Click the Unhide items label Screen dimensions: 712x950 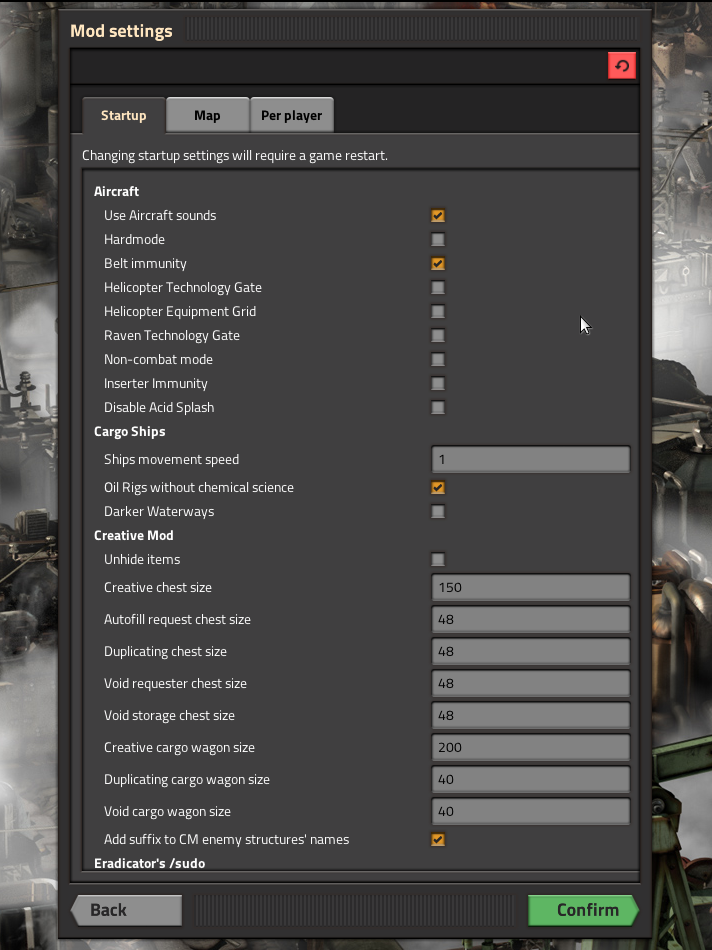tap(142, 559)
